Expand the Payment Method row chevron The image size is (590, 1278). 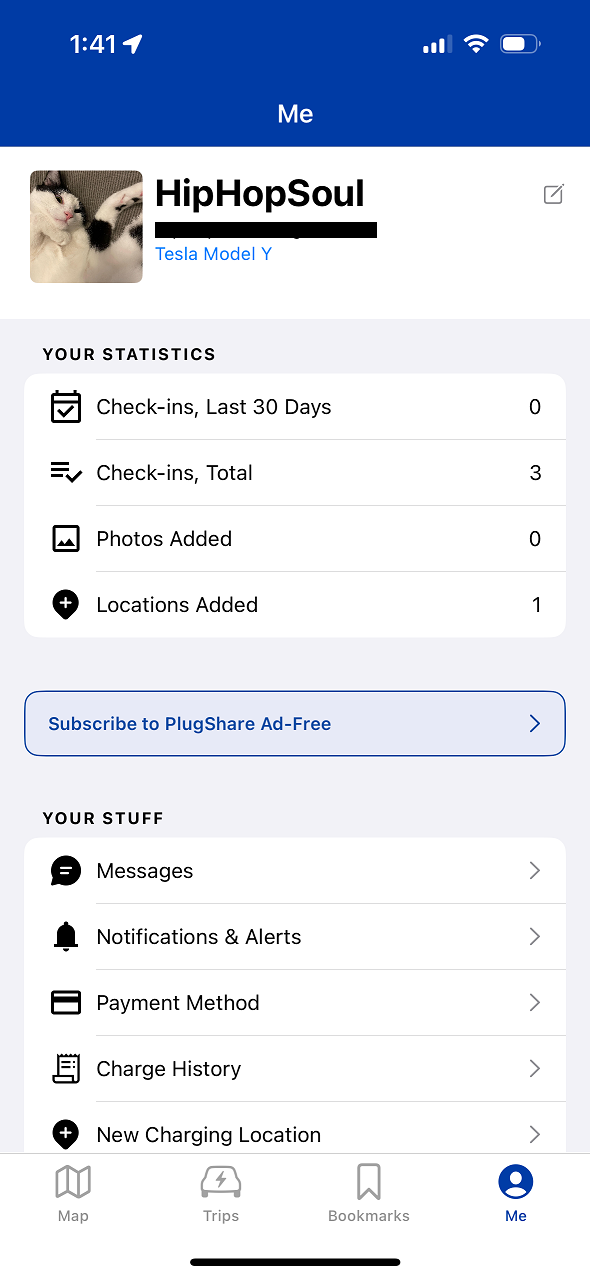tap(535, 1003)
